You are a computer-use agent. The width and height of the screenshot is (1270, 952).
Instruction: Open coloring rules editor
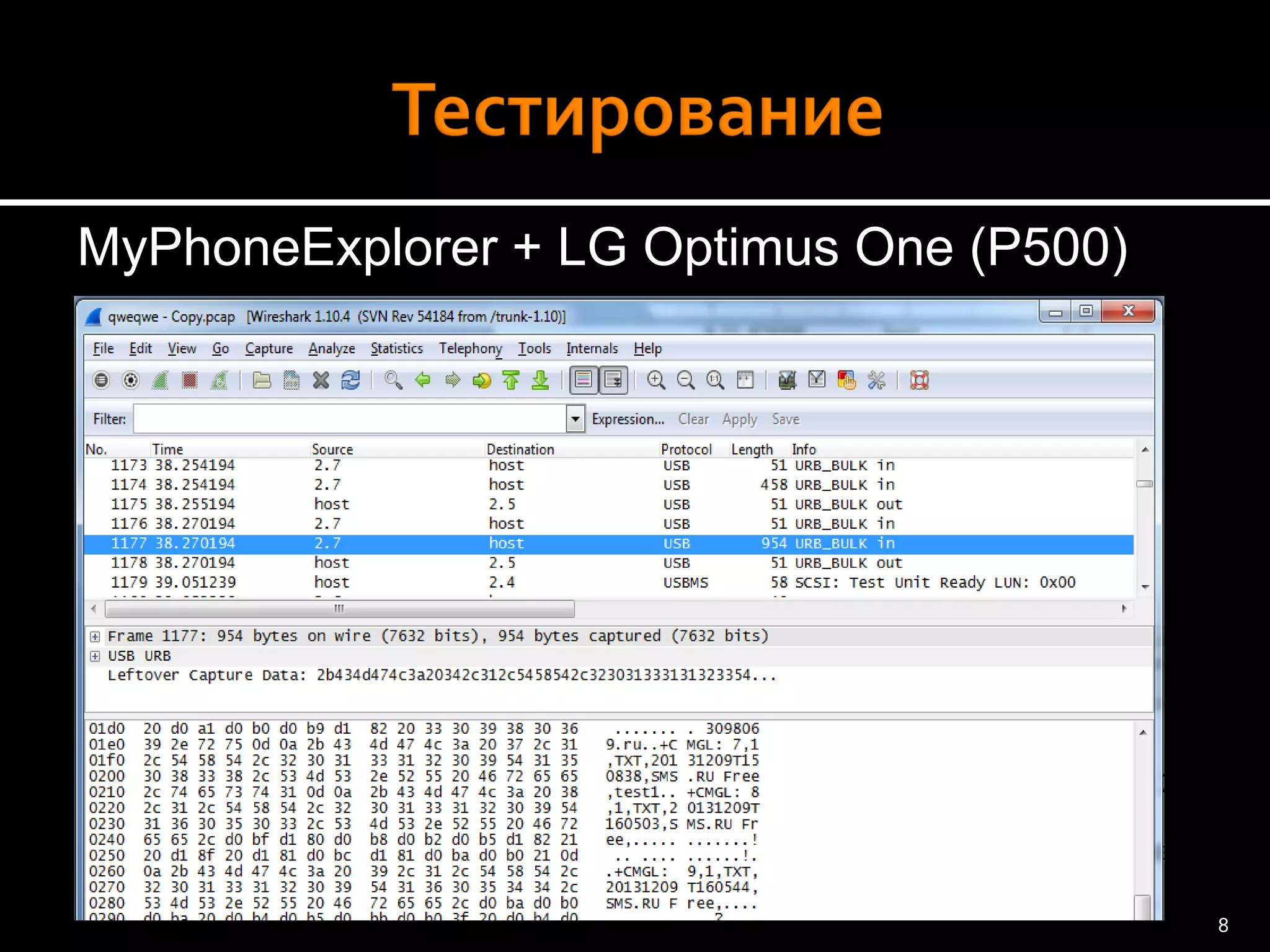pyautogui.click(x=846, y=380)
